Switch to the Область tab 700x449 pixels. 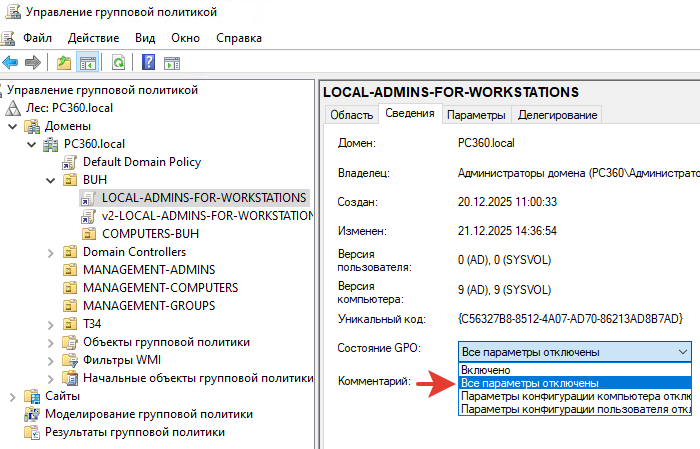pyautogui.click(x=351, y=115)
